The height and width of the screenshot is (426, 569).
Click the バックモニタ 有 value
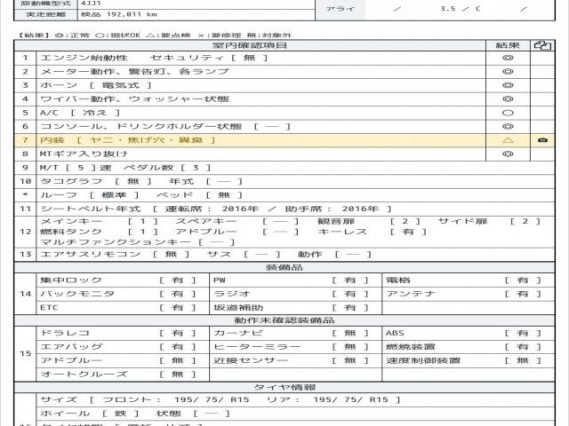click(178, 294)
